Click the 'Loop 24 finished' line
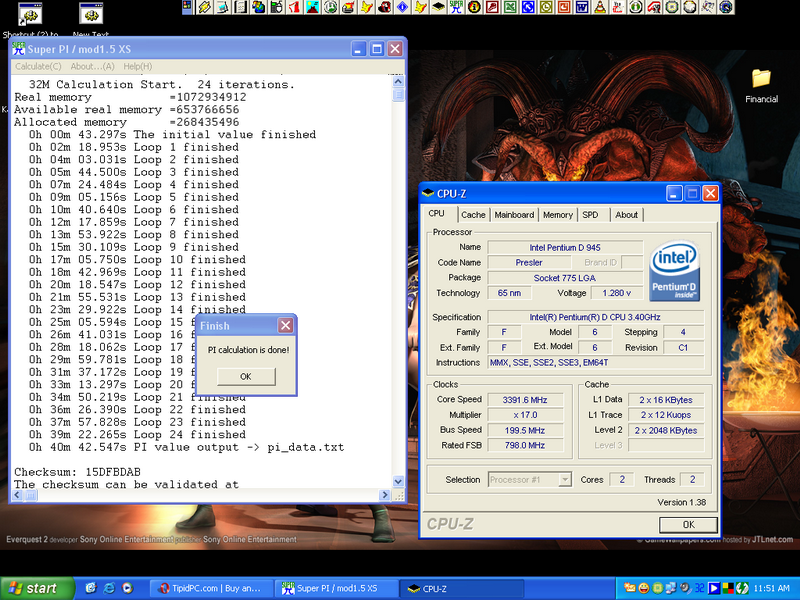800x600 pixels. pyautogui.click(x=137, y=435)
